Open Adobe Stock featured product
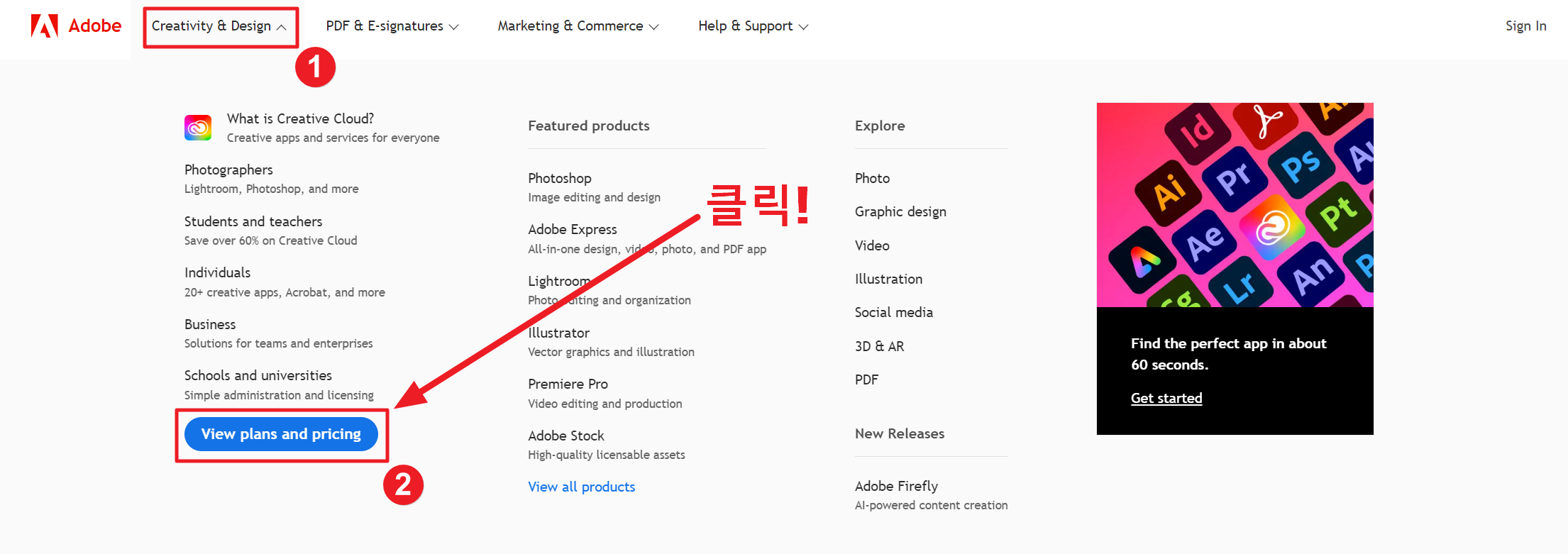This screenshot has height=554, width=1568. point(607,445)
